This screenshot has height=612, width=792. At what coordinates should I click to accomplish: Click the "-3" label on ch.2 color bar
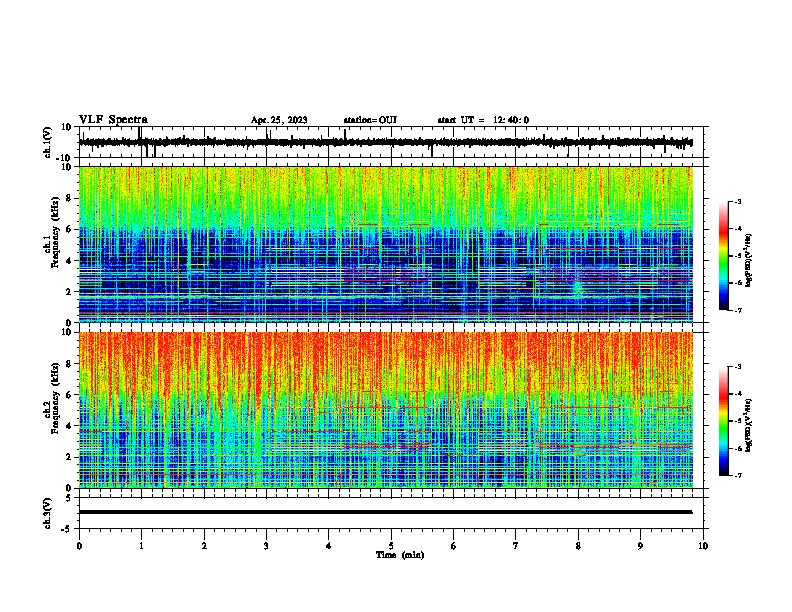[x=737, y=367]
